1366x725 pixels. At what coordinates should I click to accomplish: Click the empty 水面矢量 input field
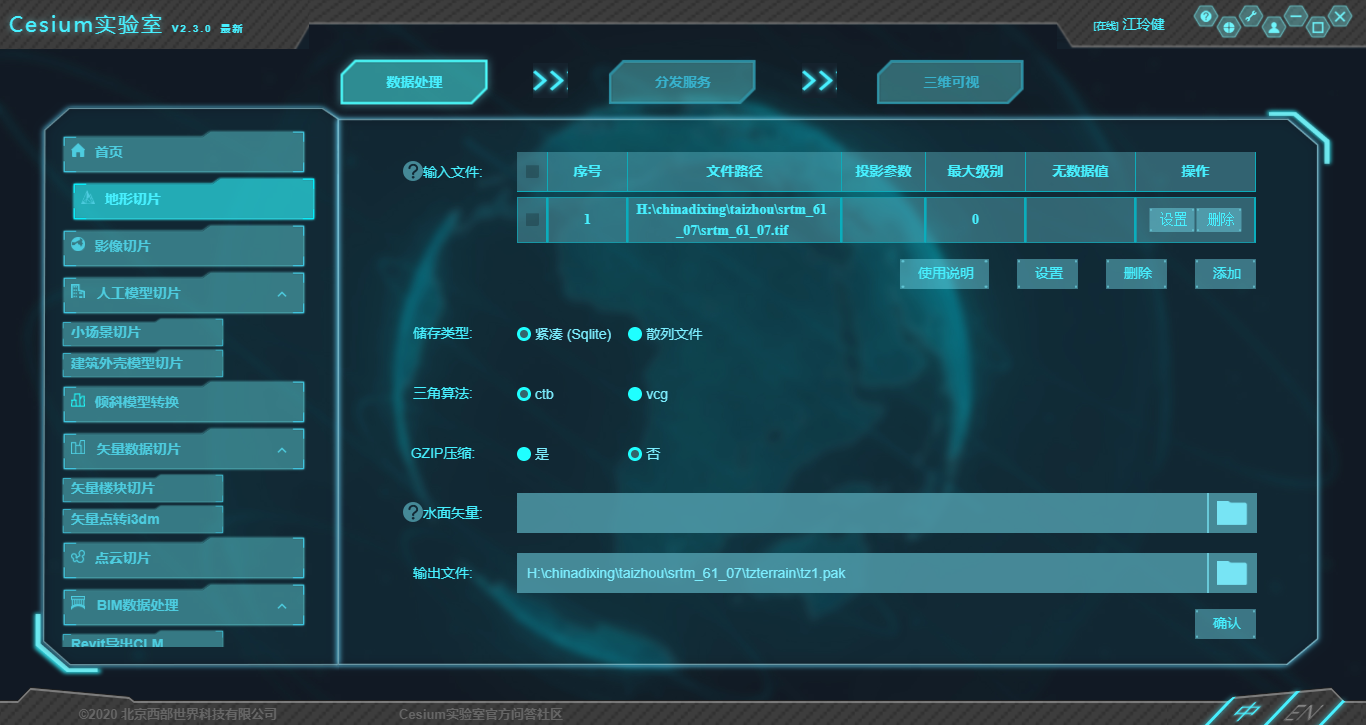862,513
